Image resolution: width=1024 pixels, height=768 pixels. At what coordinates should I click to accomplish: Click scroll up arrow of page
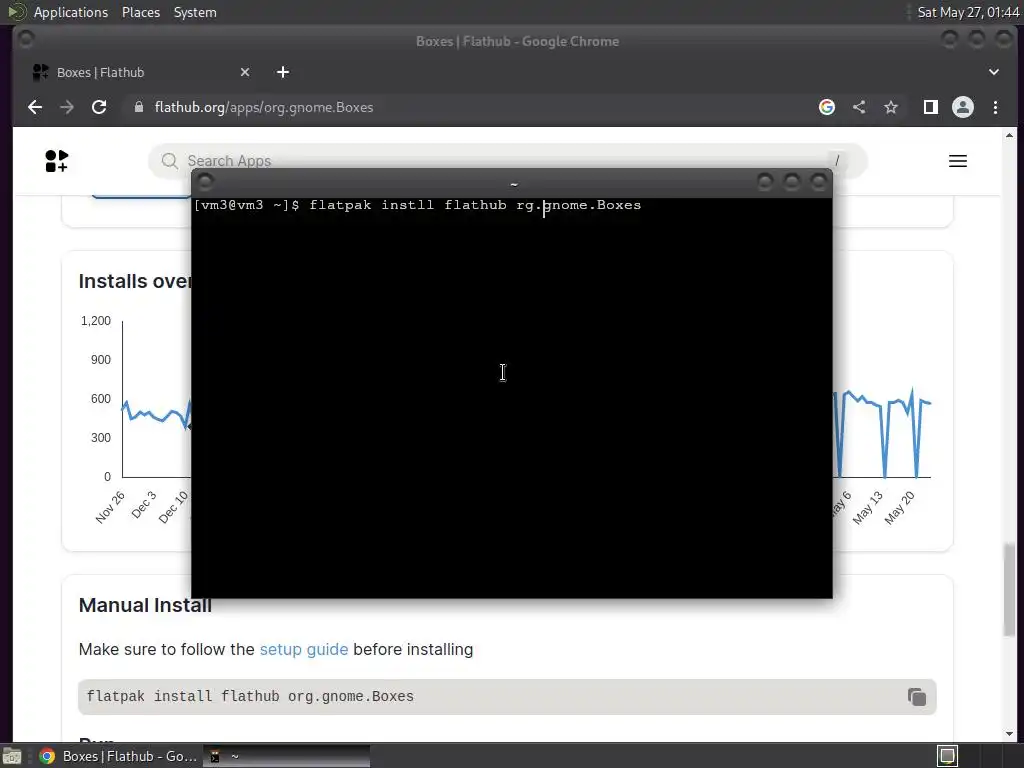click(x=1010, y=135)
